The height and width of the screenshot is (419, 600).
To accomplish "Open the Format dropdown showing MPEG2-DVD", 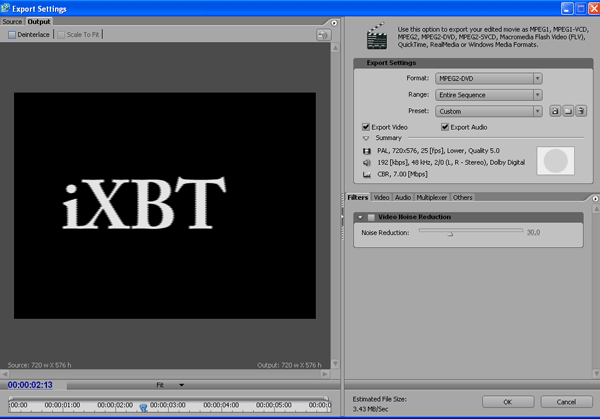I will coord(488,78).
